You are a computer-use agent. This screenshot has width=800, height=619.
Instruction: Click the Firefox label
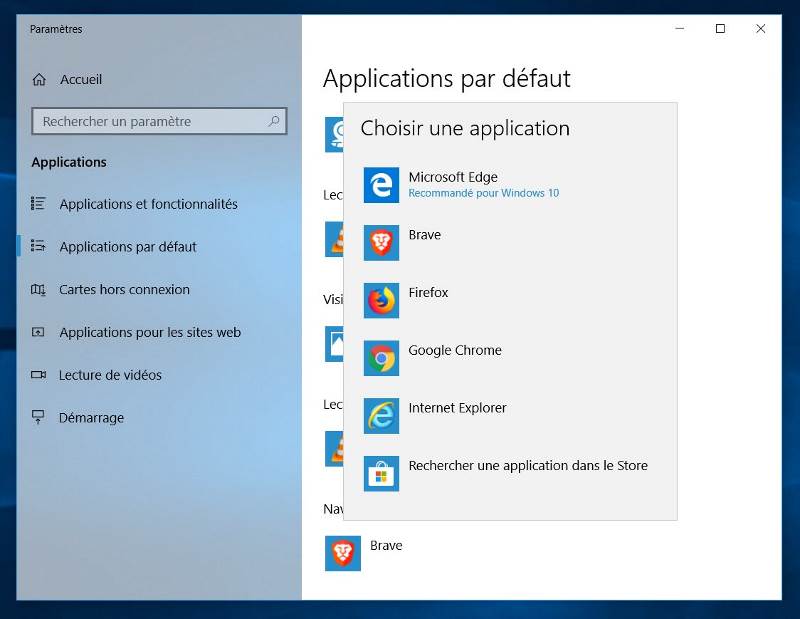pyautogui.click(x=428, y=292)
